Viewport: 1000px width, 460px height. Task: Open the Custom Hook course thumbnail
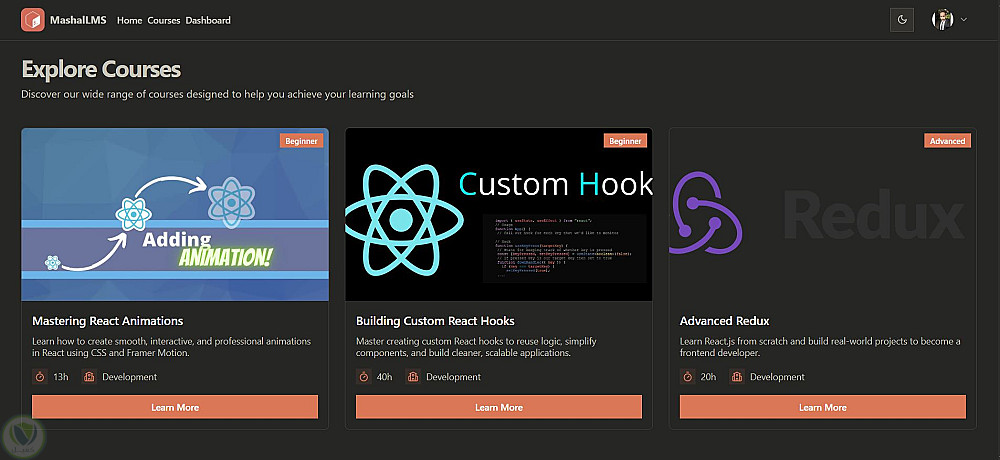point(499,214)
